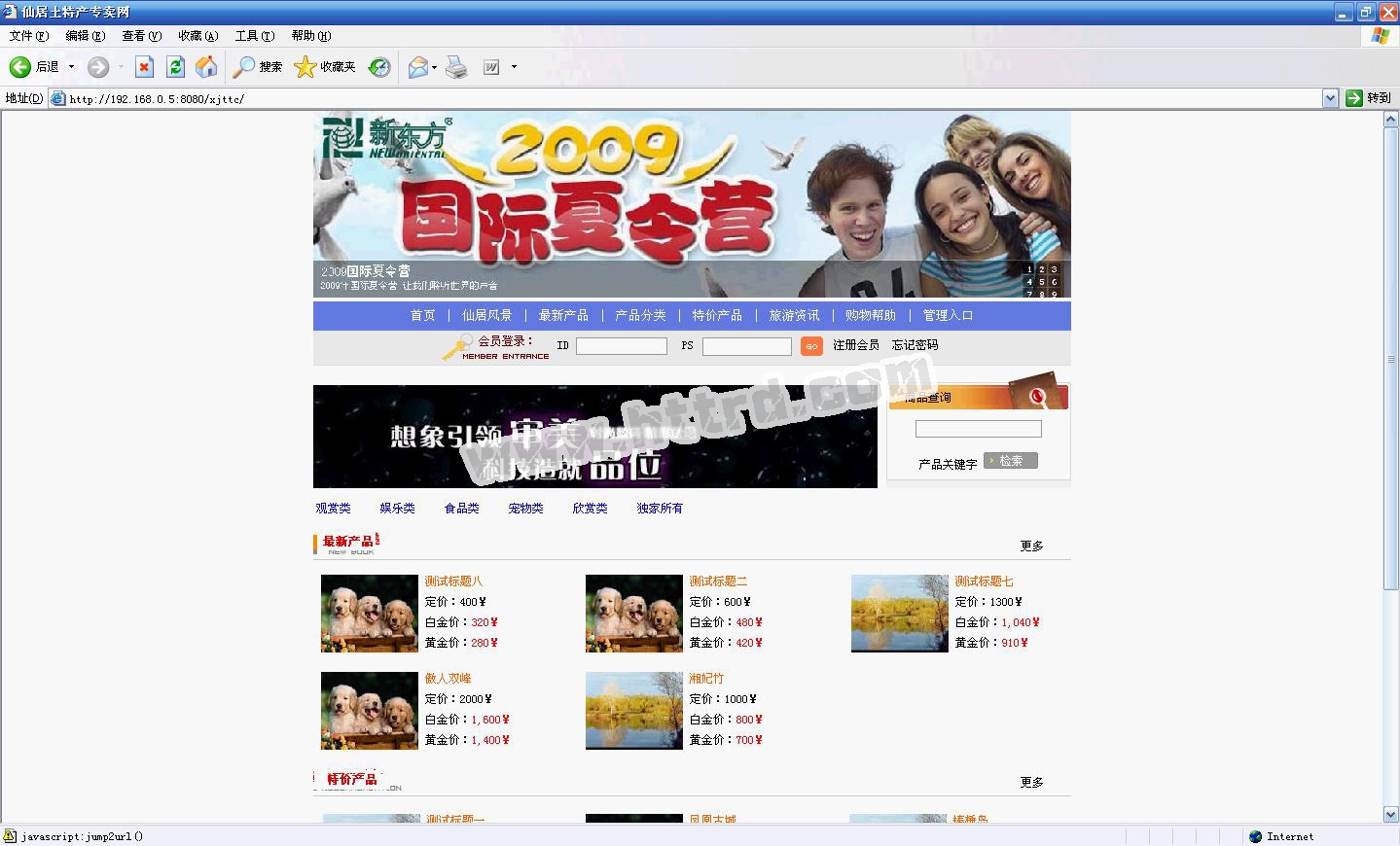The height and width of the screenshot is (846, 1400).
Task: Click the black 想象引领审美 banner
Action: click(595, 437)
